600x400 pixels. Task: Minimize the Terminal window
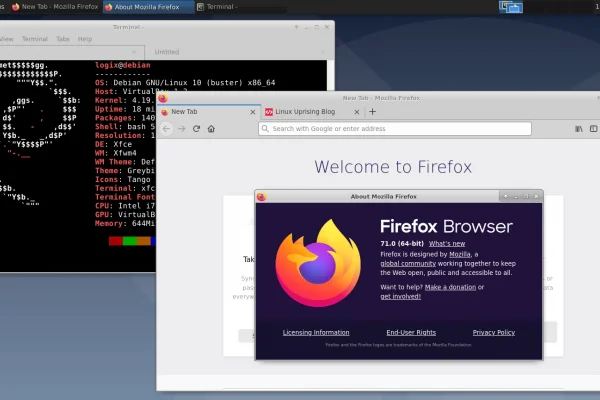(x=307, y=28)
